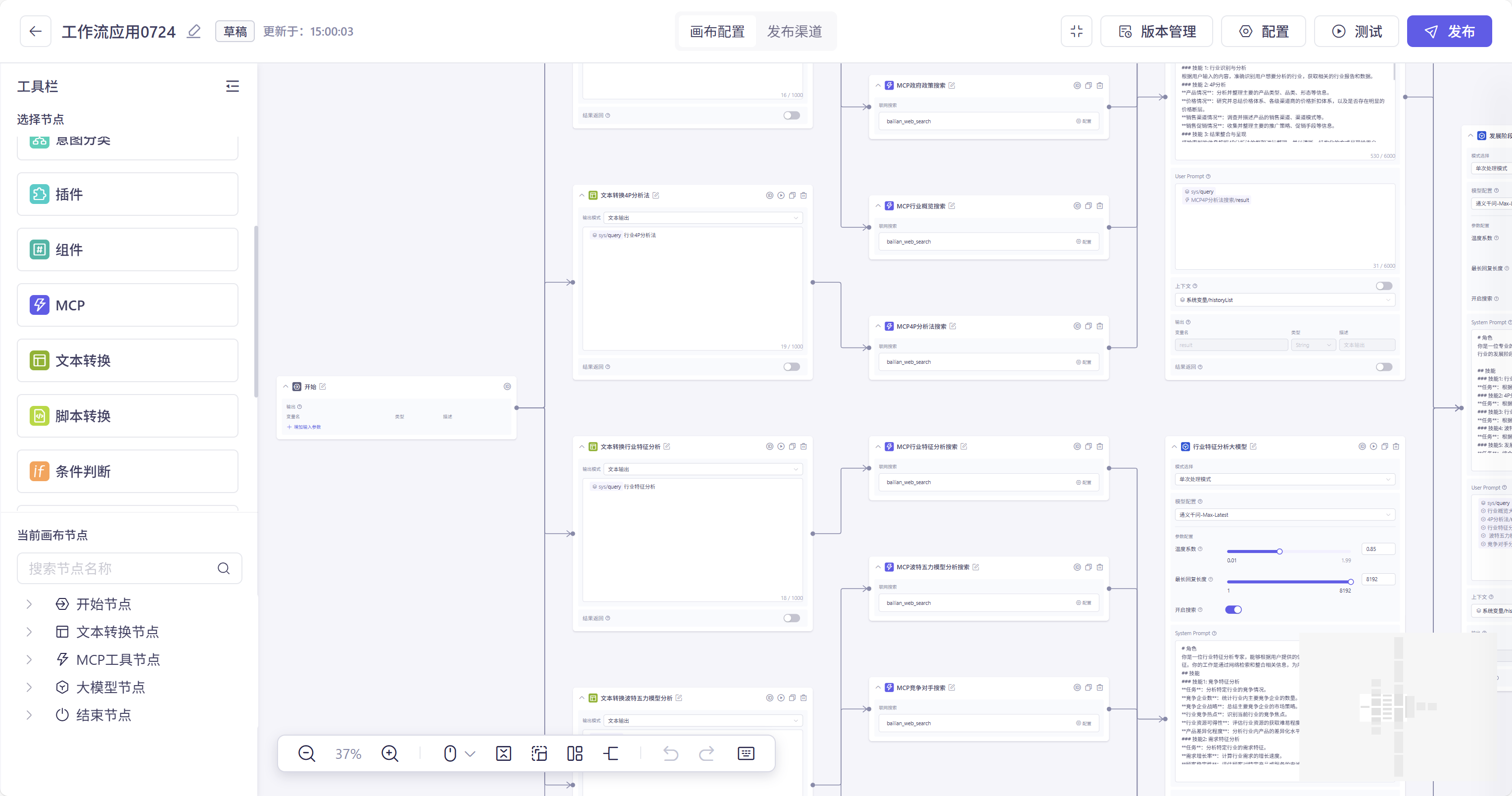1512x796 pixels.
Task: Switch to the 发布渠道 tab
Action: [794, 31]
